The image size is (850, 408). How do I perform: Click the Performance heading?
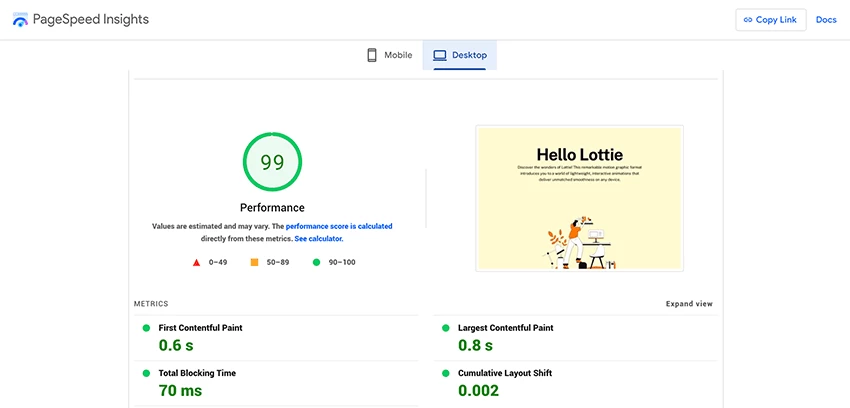pyautogui.click(x=272, y=208)
